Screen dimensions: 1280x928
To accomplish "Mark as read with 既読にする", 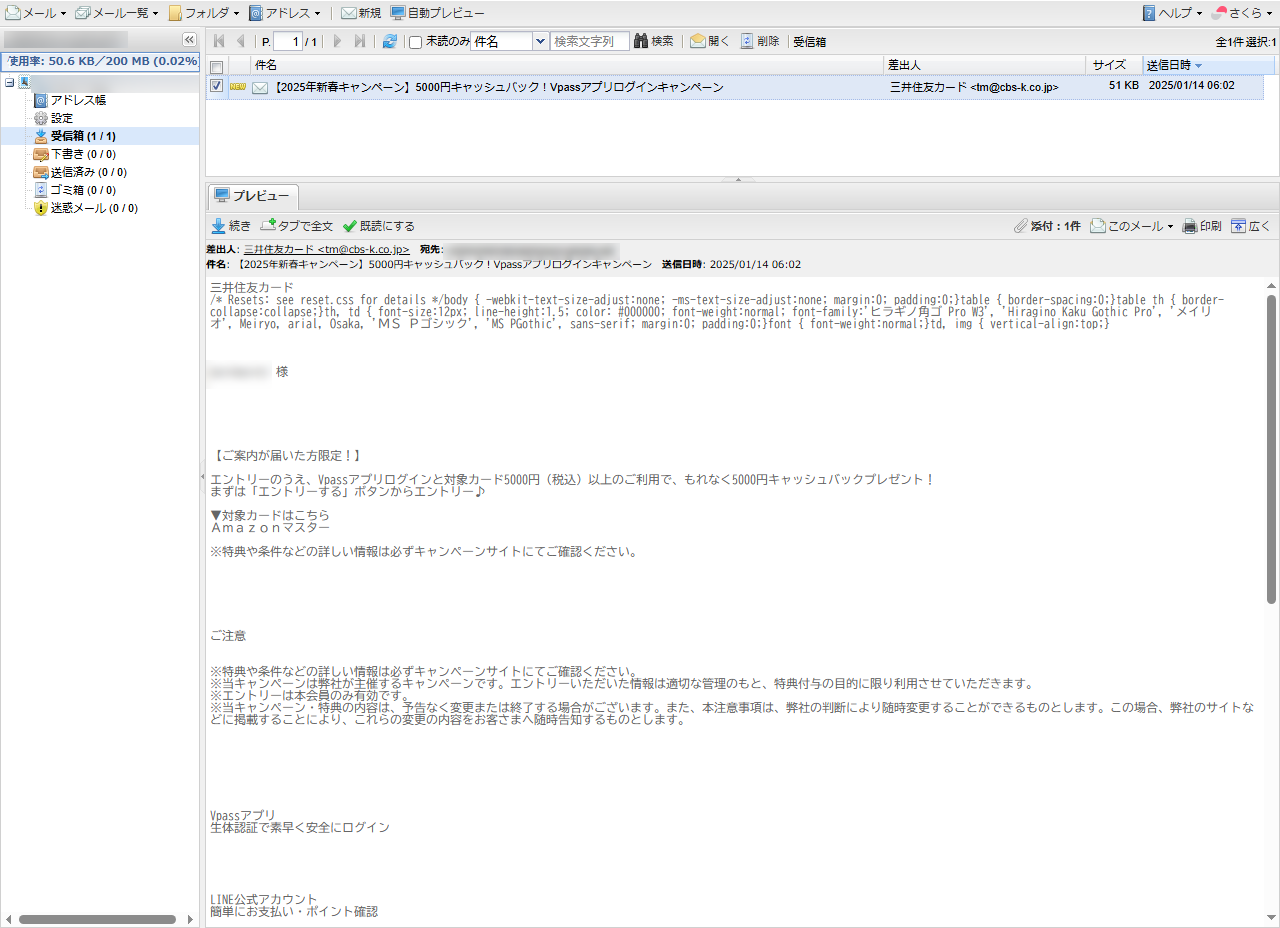I will point(378,226).
